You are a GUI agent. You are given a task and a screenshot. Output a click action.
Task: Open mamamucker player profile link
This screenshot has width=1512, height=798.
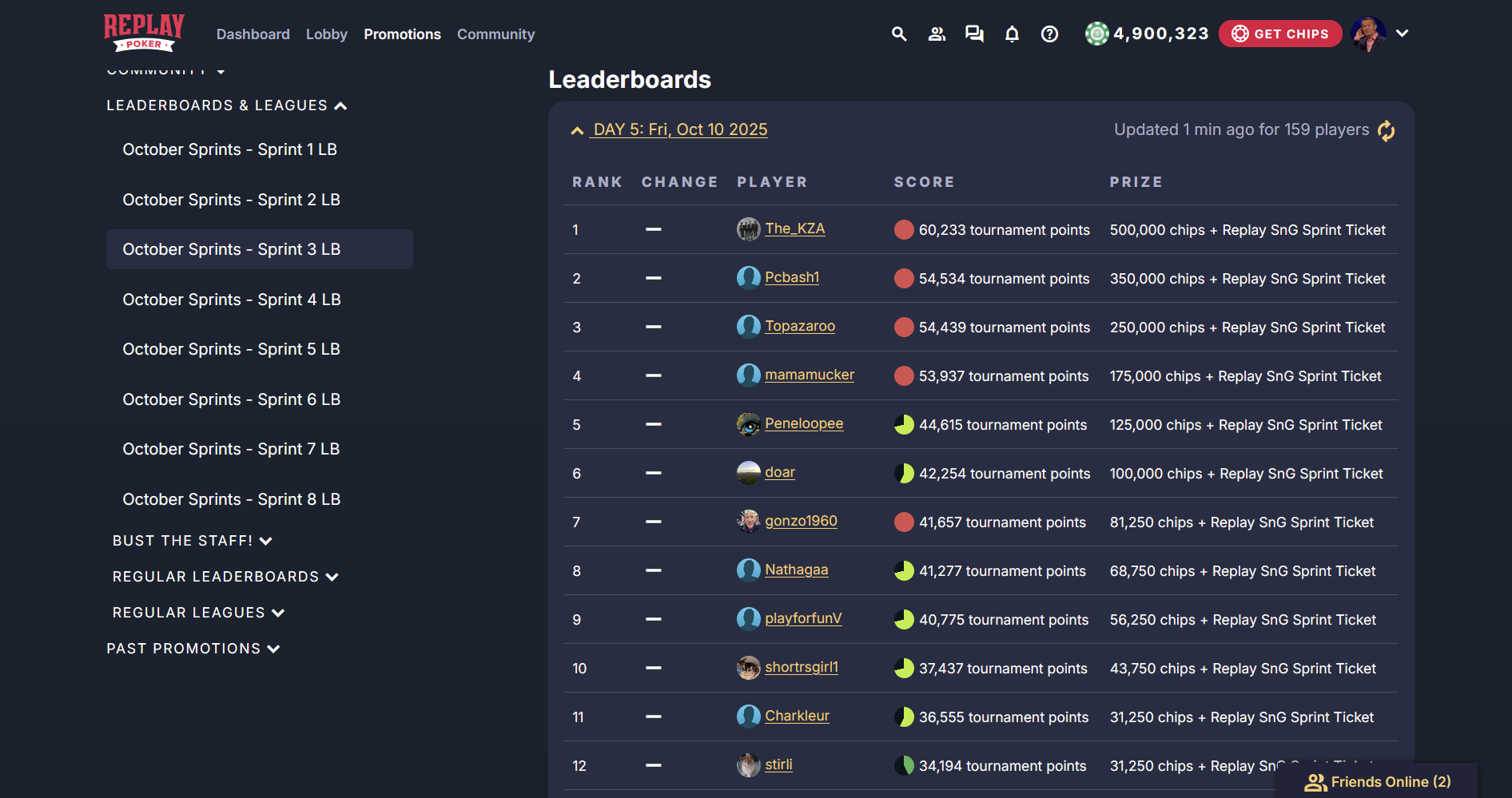[810, 375]
